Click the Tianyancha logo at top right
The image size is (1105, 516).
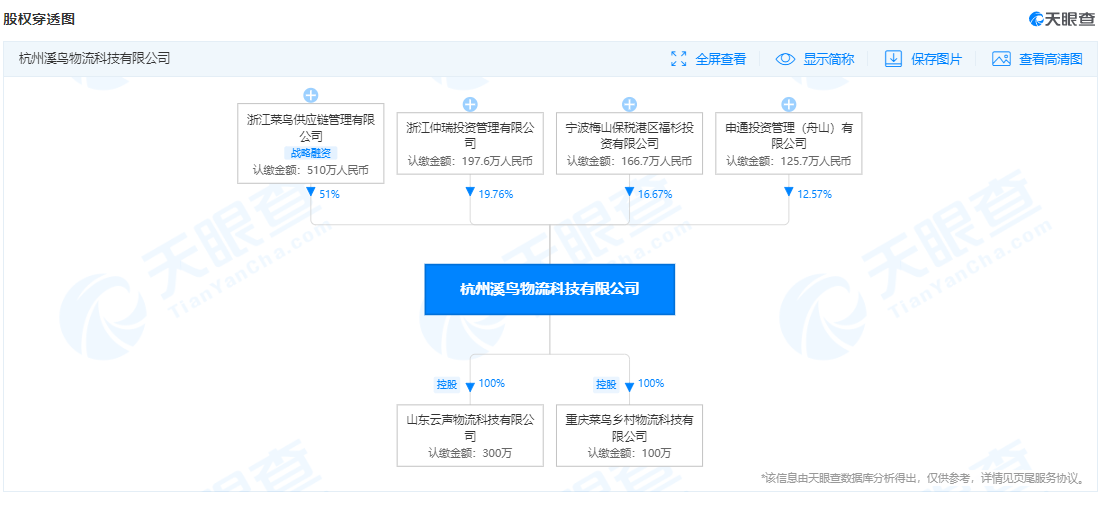coord(1061,19)
